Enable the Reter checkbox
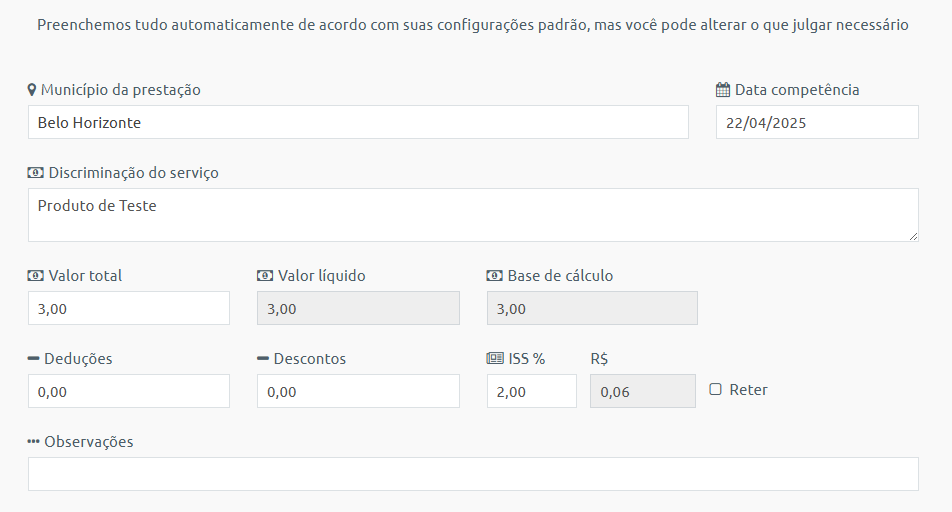Screen dimensions: 952x512 click(716, 389)
